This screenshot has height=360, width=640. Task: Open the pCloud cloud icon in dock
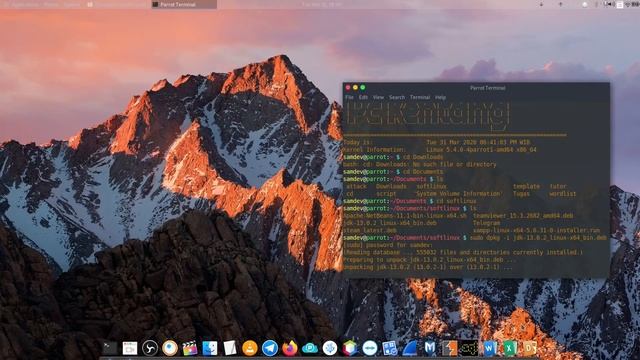pyautogui.click(x=310, y=348)
